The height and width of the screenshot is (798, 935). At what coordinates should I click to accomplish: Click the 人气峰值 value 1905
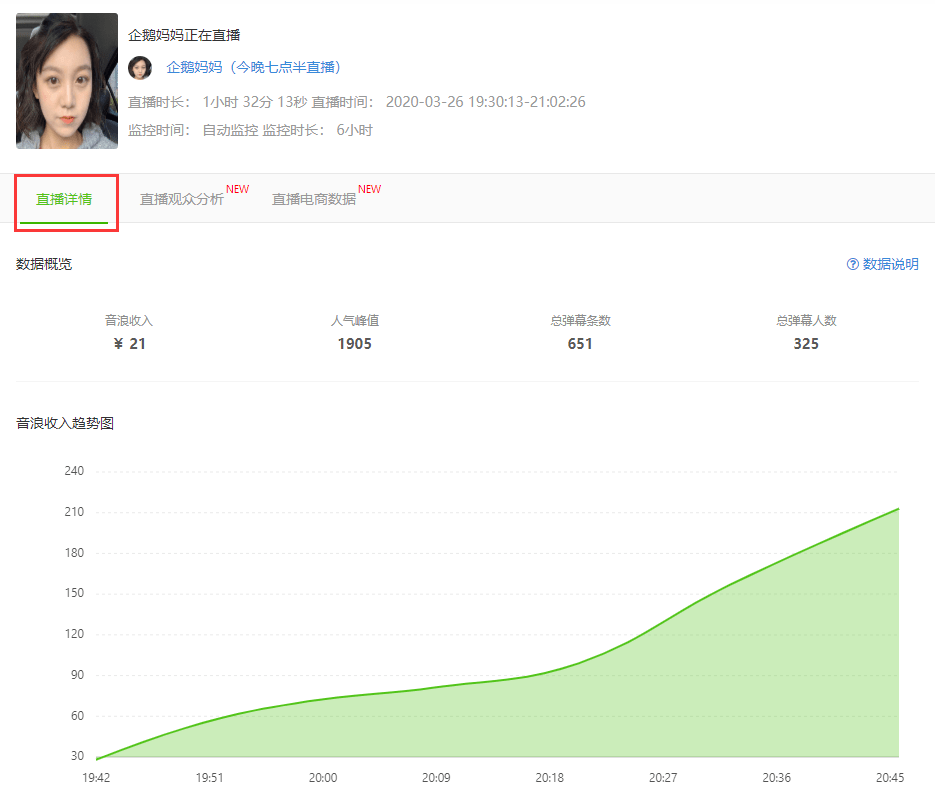pyautogui.click(x=355, y=344)
